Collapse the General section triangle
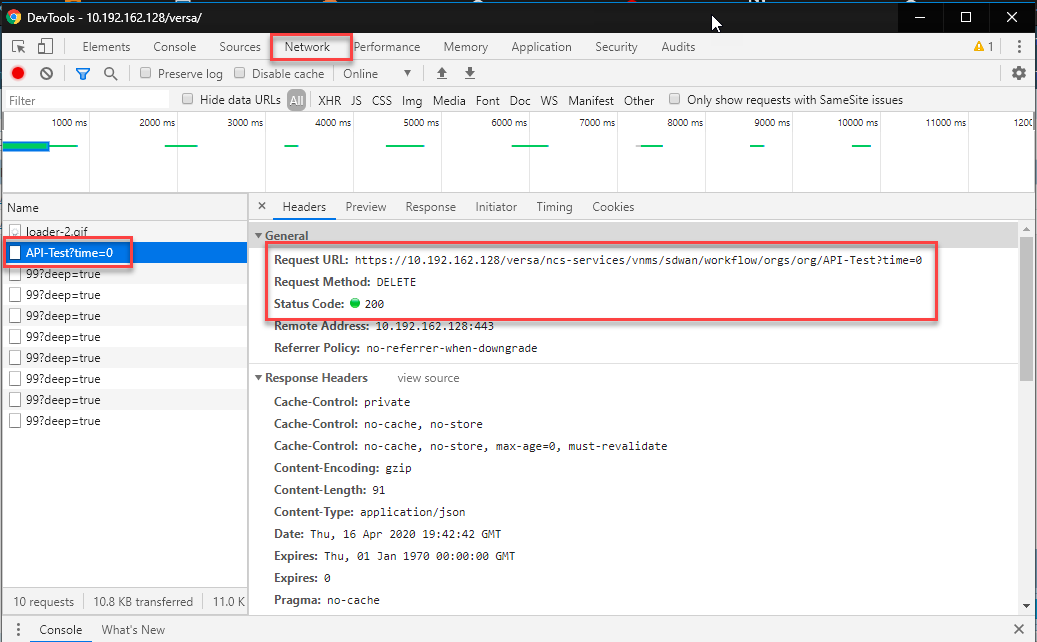 click(x=259, y=235)
